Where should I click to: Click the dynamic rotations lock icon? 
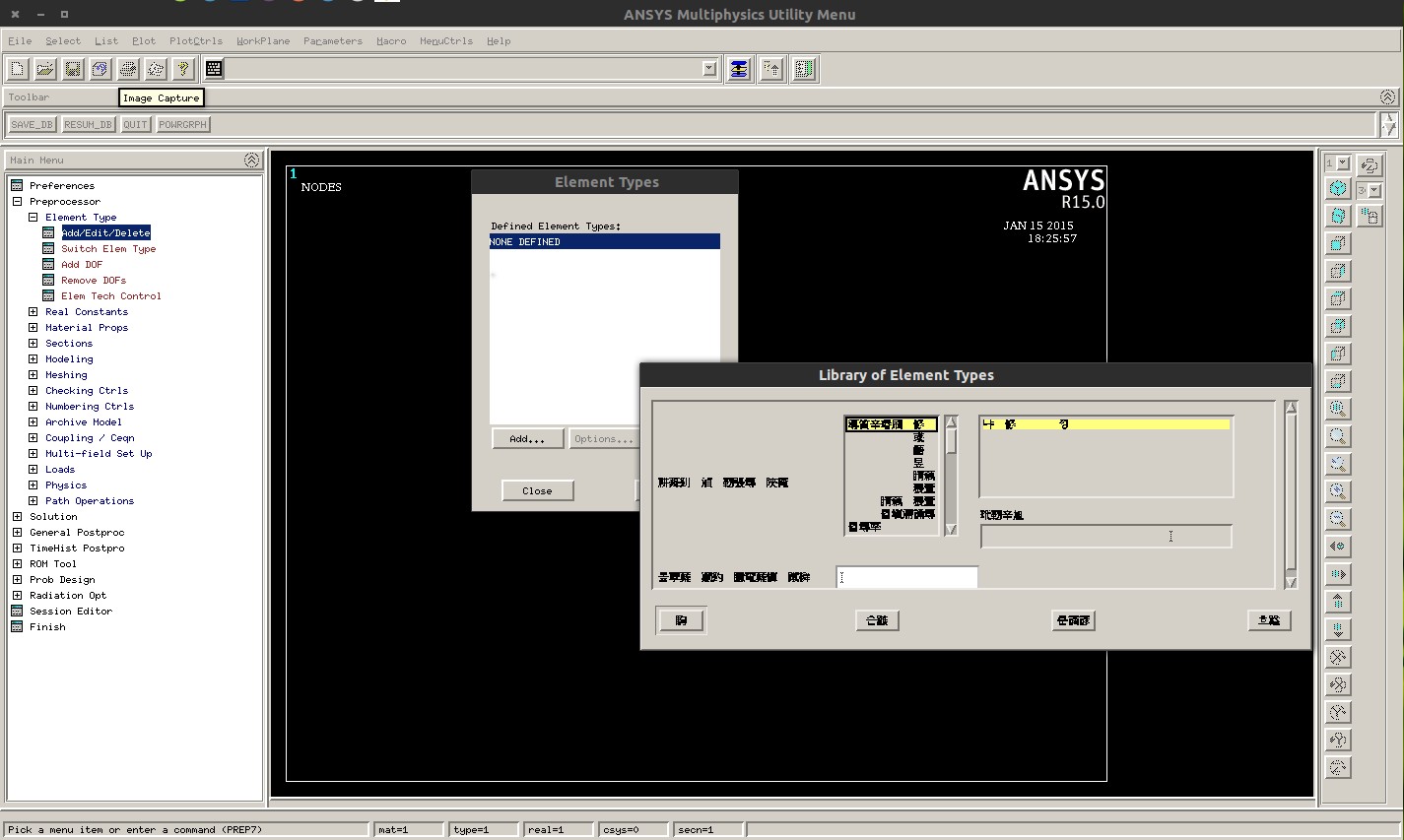(1370, 216)
